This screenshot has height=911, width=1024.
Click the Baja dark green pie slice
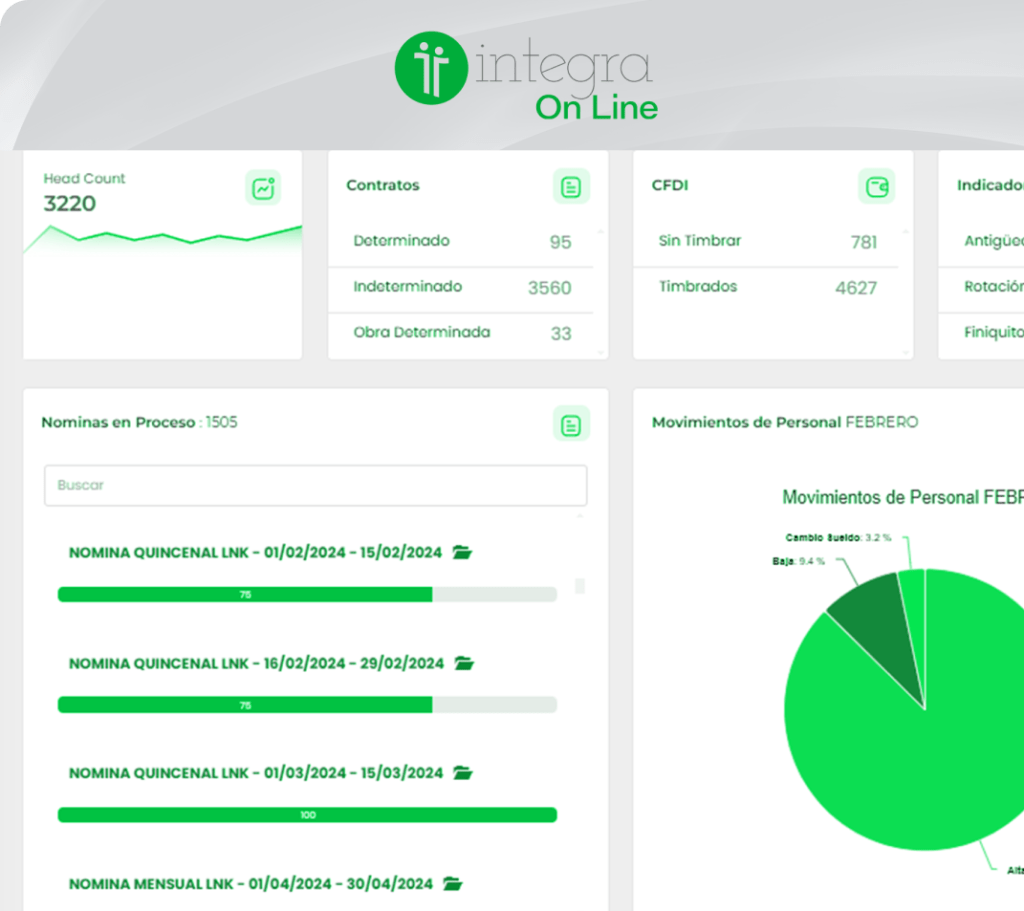pos(870,632)
